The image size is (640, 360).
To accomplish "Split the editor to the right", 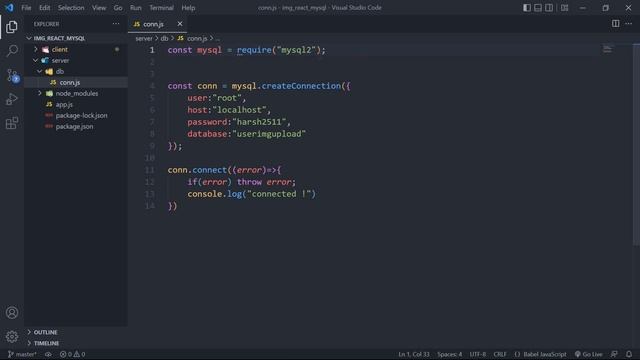I will pyautogui.click(x=616, y=24).
